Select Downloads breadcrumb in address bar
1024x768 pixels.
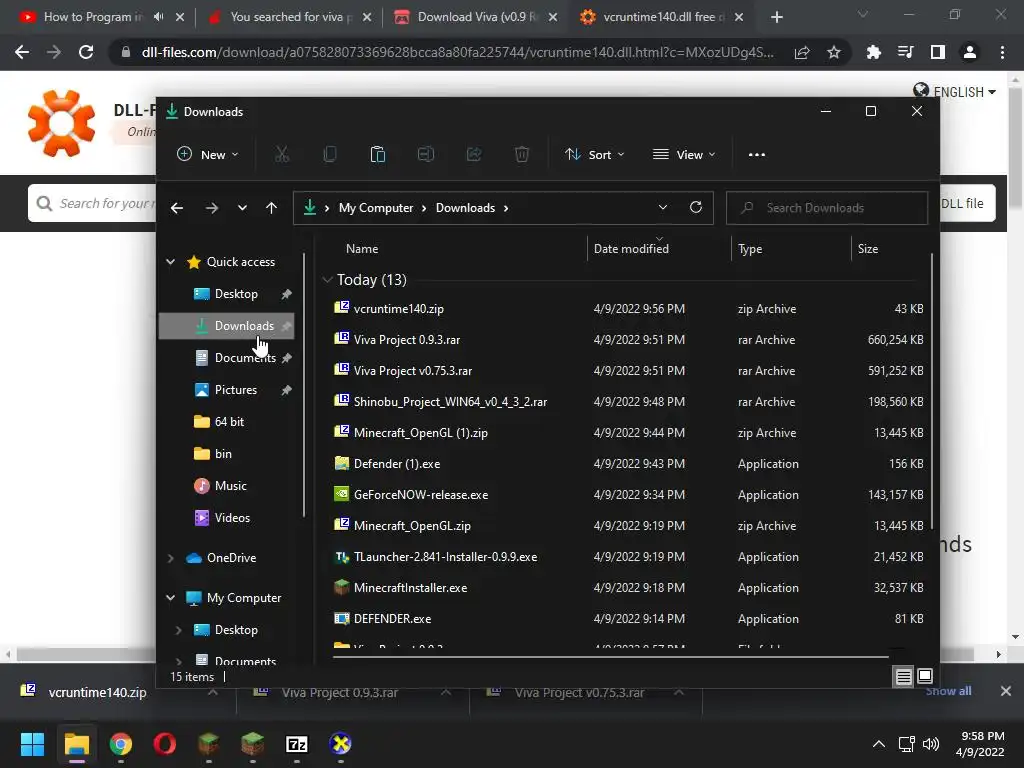(x=466, y=208)
